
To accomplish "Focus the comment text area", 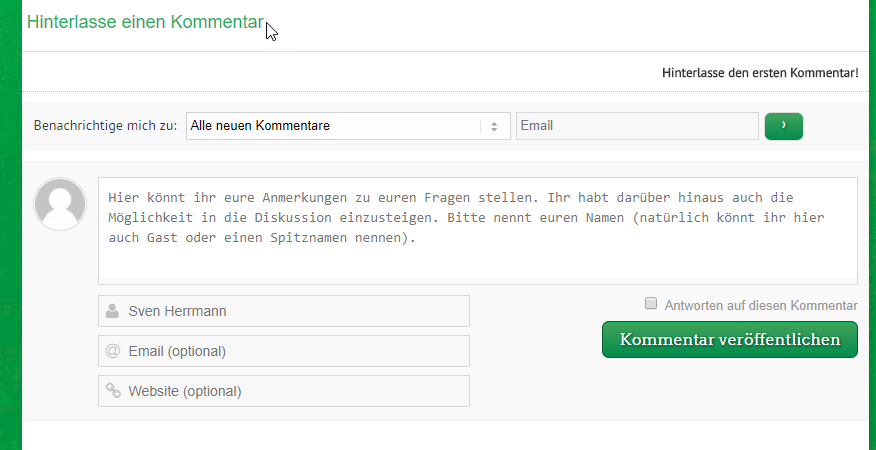I will [478, 231].
